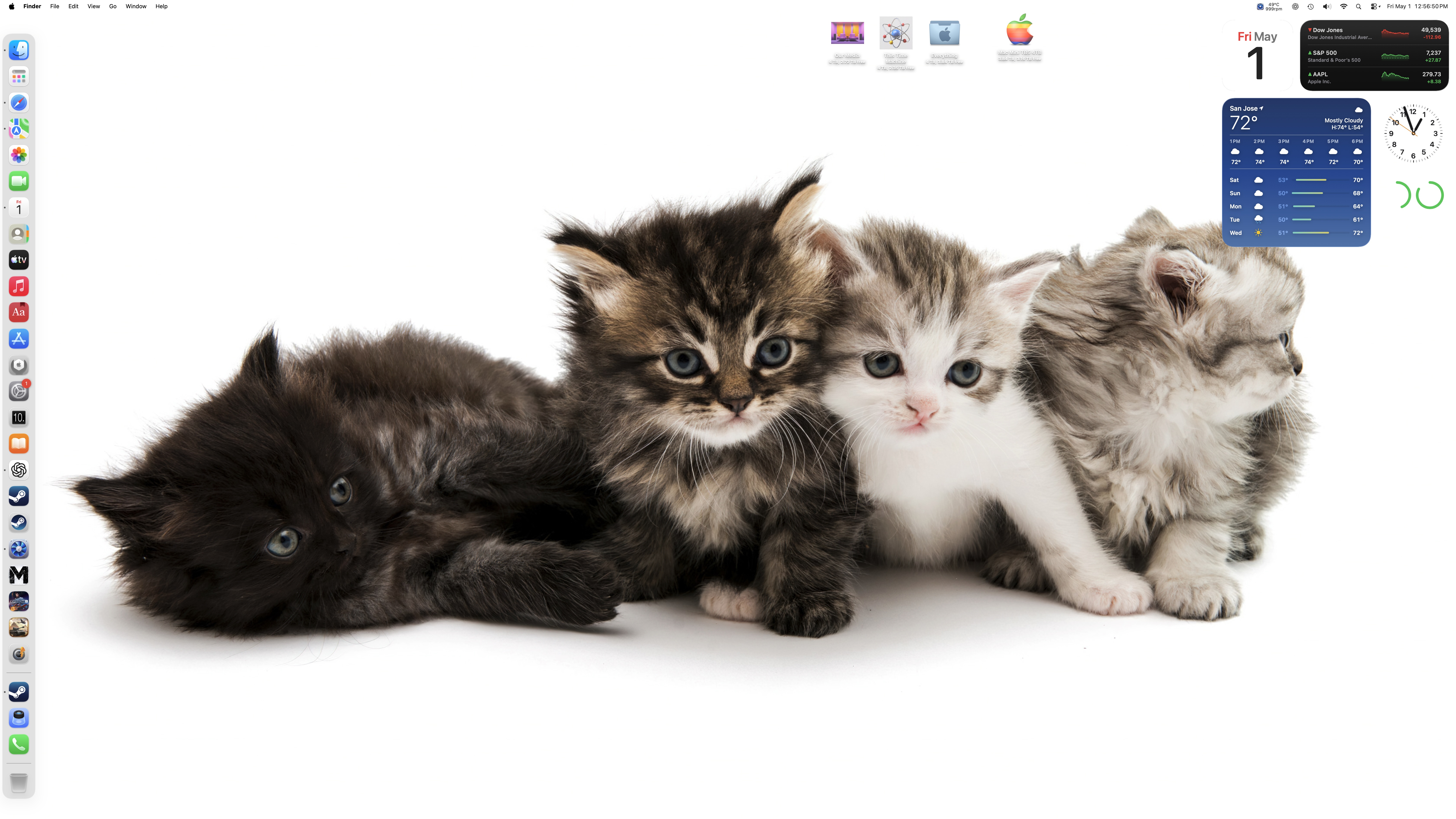
Task: Launch Safari from the Dock
Action: click(19, 103)
